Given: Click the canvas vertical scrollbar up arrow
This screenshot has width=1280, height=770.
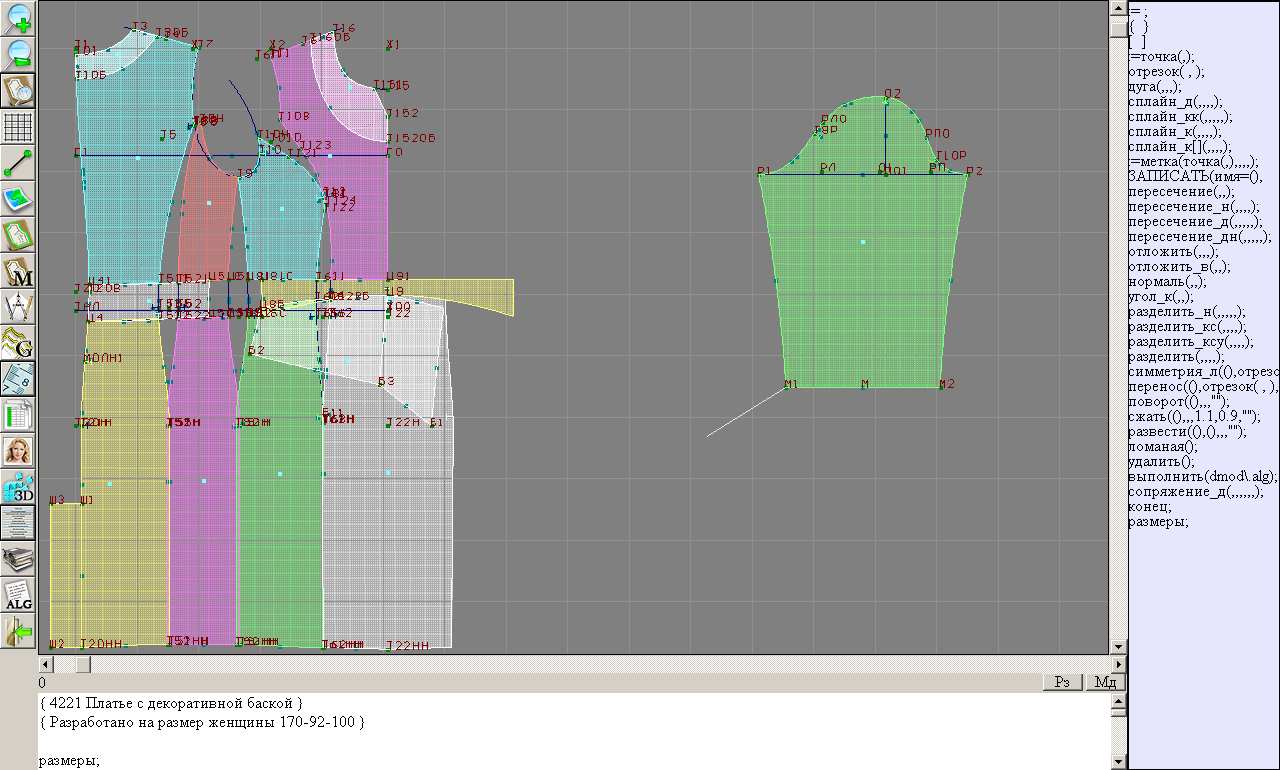Looking at the screenshot, I should [1118, 8].
